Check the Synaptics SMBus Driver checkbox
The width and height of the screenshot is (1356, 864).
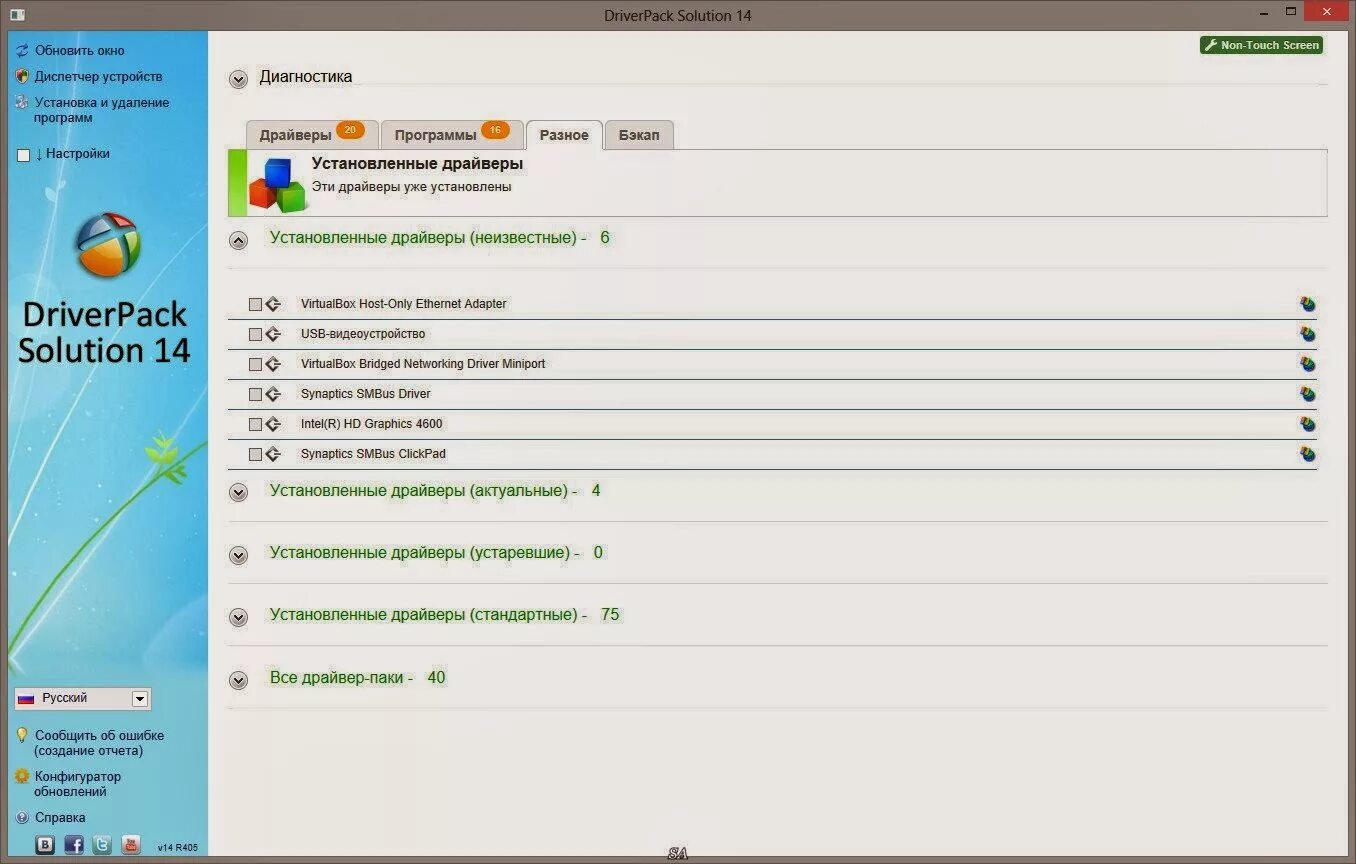255,394
